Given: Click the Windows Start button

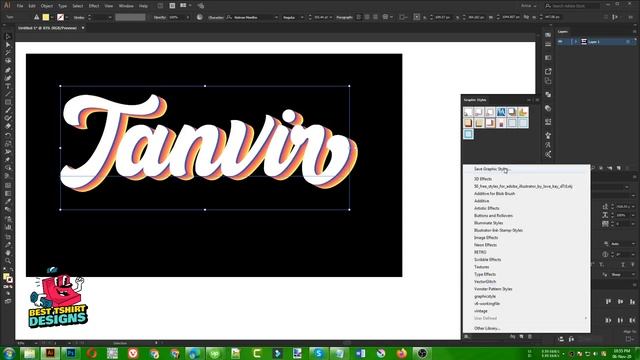Looking at the screenshot, I should coord(8,353).
